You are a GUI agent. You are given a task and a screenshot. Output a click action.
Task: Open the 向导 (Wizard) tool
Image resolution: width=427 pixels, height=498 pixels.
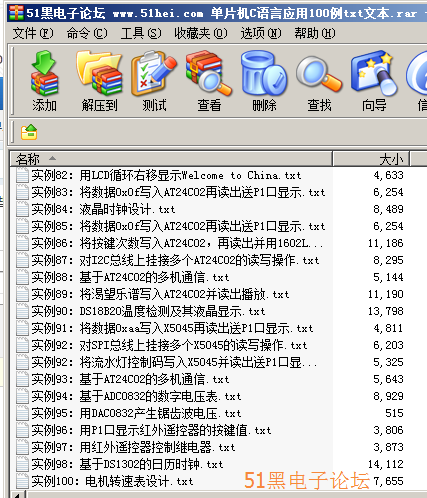[x=374, y=81]
